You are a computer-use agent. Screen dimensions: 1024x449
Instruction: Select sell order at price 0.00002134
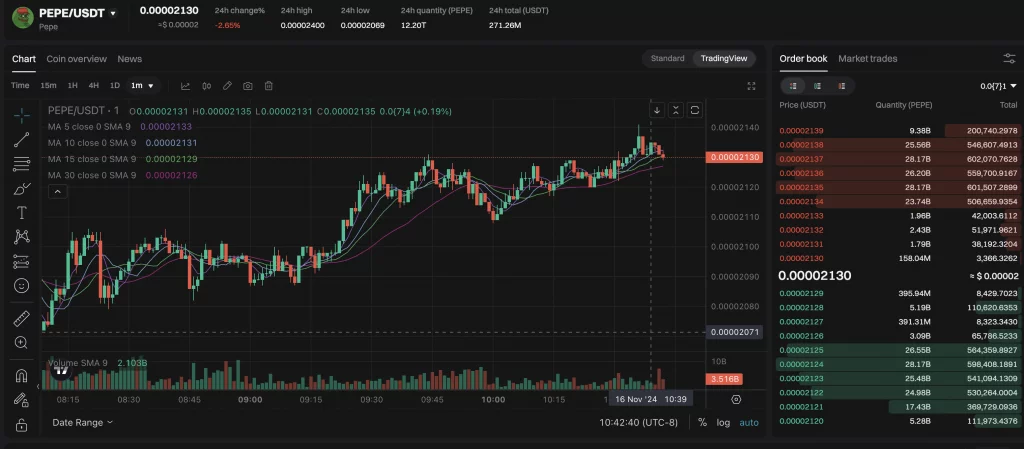click(x=898, y=202)
